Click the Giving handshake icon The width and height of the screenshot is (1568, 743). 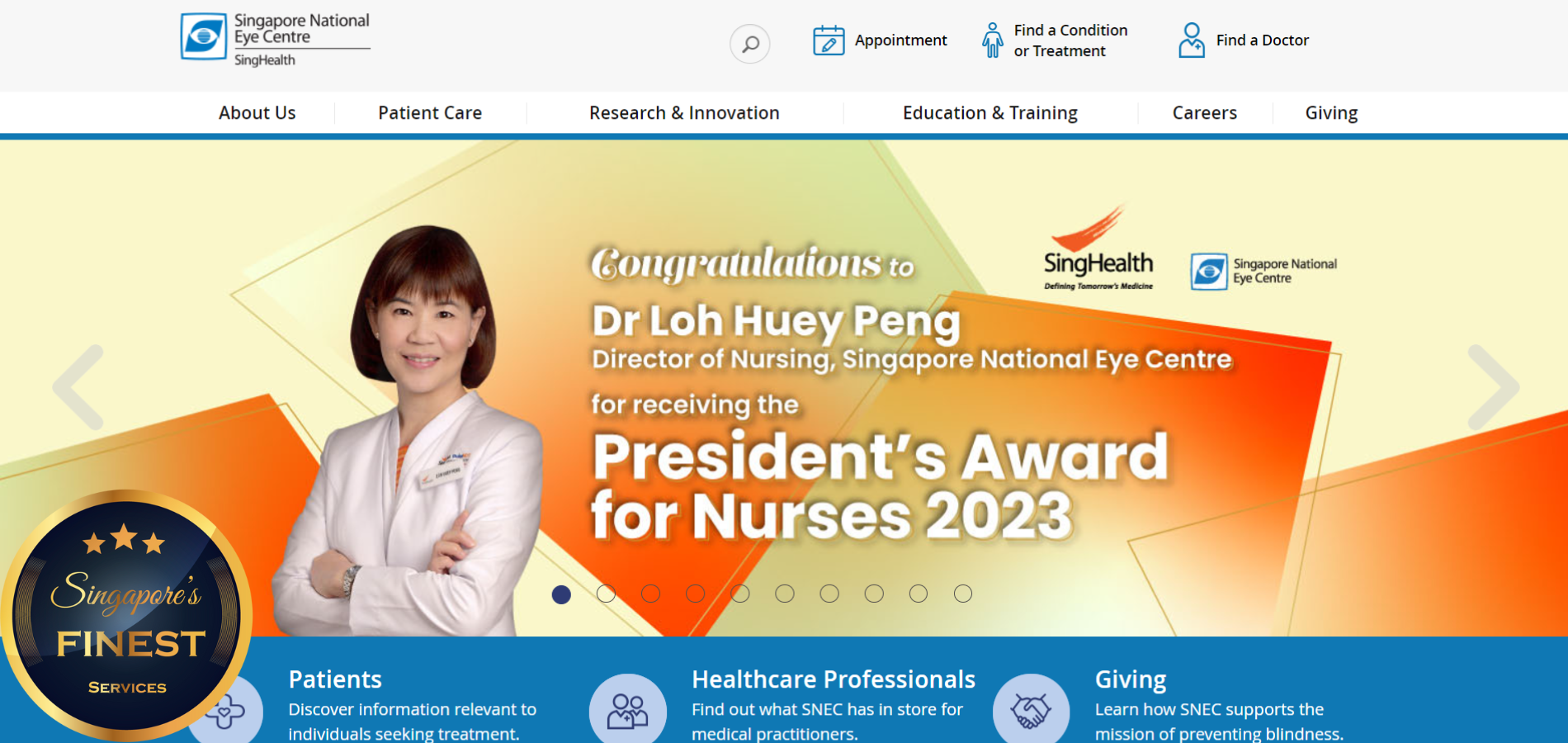point(1031,710)
